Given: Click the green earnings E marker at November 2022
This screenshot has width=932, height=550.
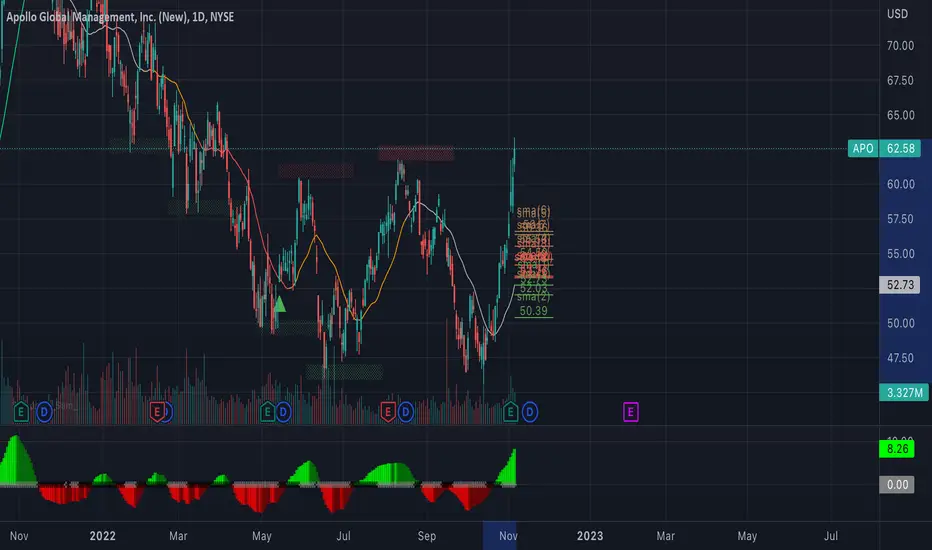Looking at the screenshot, I should tap(511, 411).
